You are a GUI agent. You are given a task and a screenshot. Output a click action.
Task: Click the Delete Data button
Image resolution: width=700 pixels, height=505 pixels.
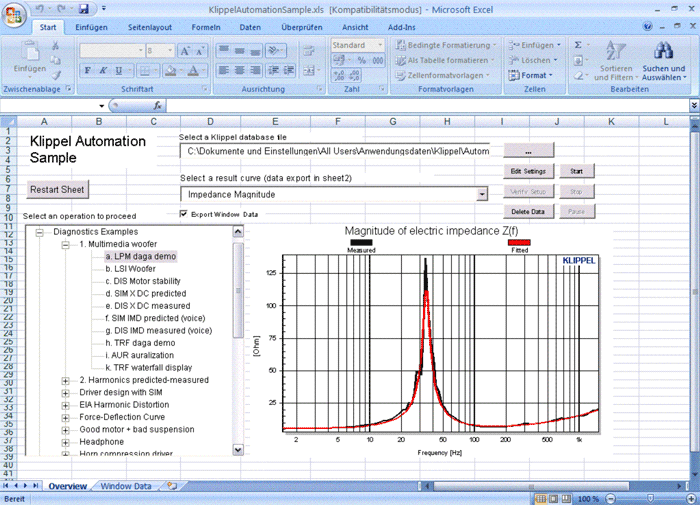(x=528, y=212)
